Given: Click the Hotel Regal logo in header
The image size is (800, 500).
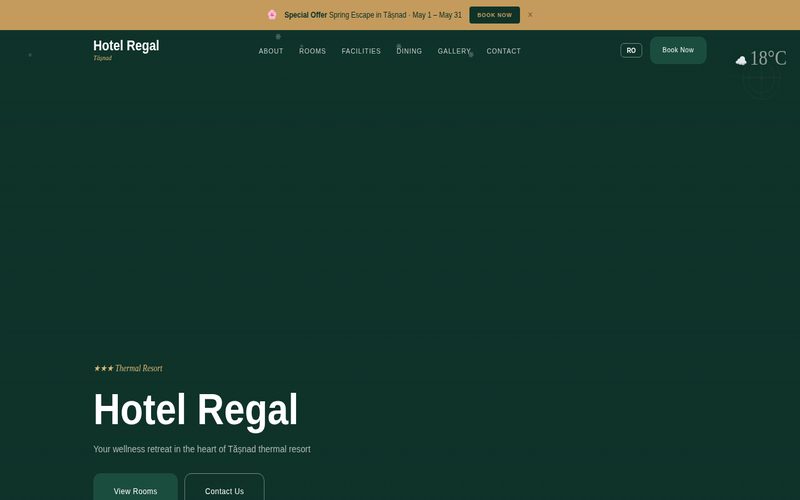Looking at the screenshot, I should point(126,48).
